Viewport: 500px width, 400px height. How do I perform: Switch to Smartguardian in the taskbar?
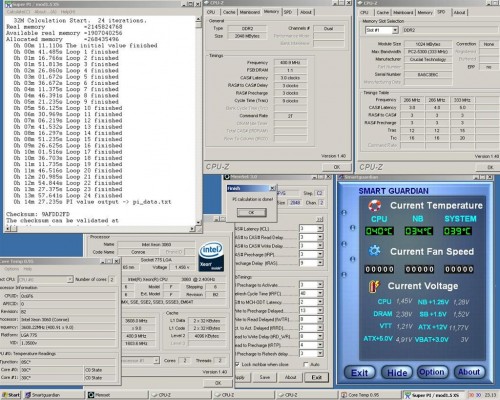52,395
